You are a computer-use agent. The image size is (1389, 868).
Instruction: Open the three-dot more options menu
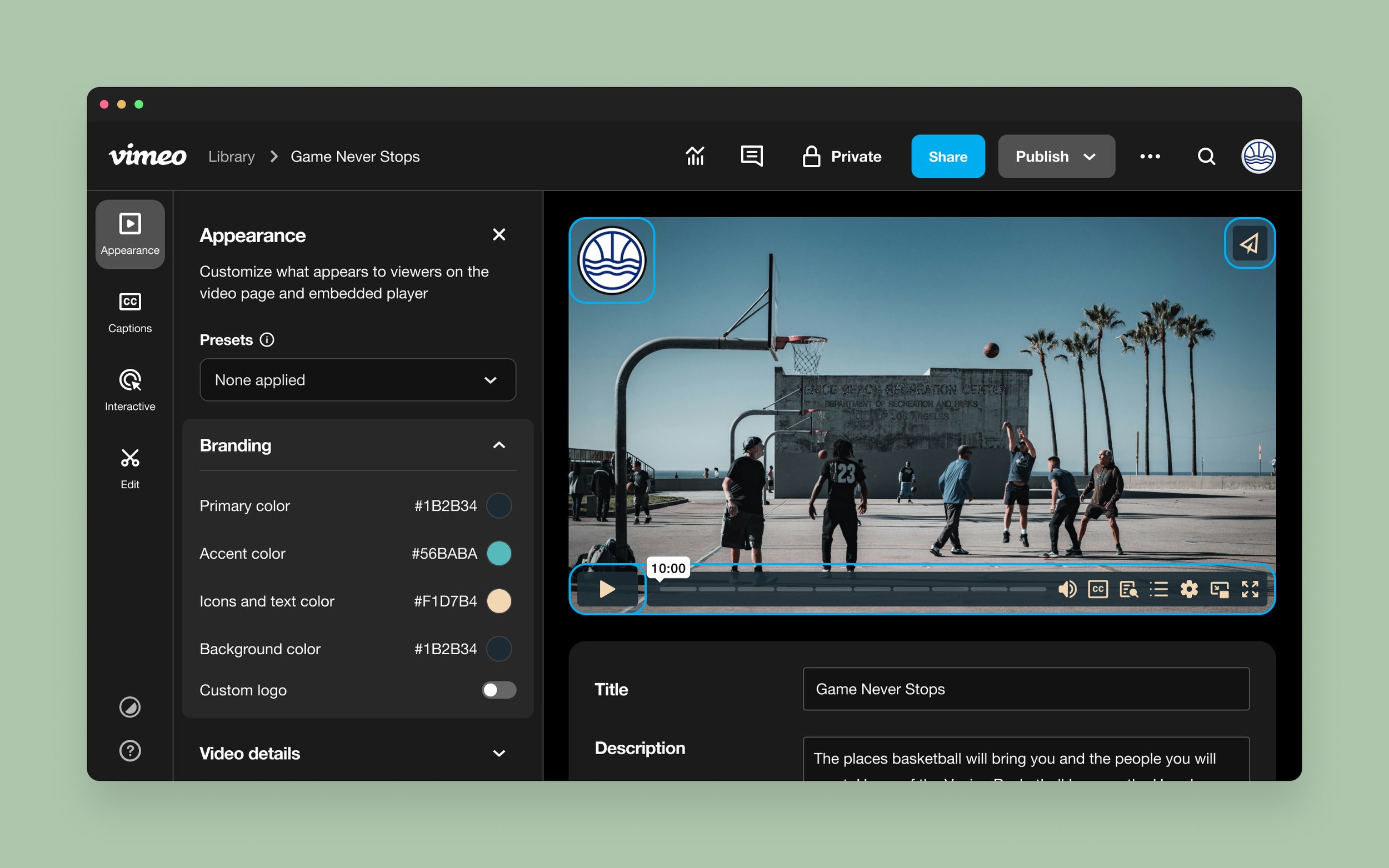pyautogui.click(x=1150, y=156)
